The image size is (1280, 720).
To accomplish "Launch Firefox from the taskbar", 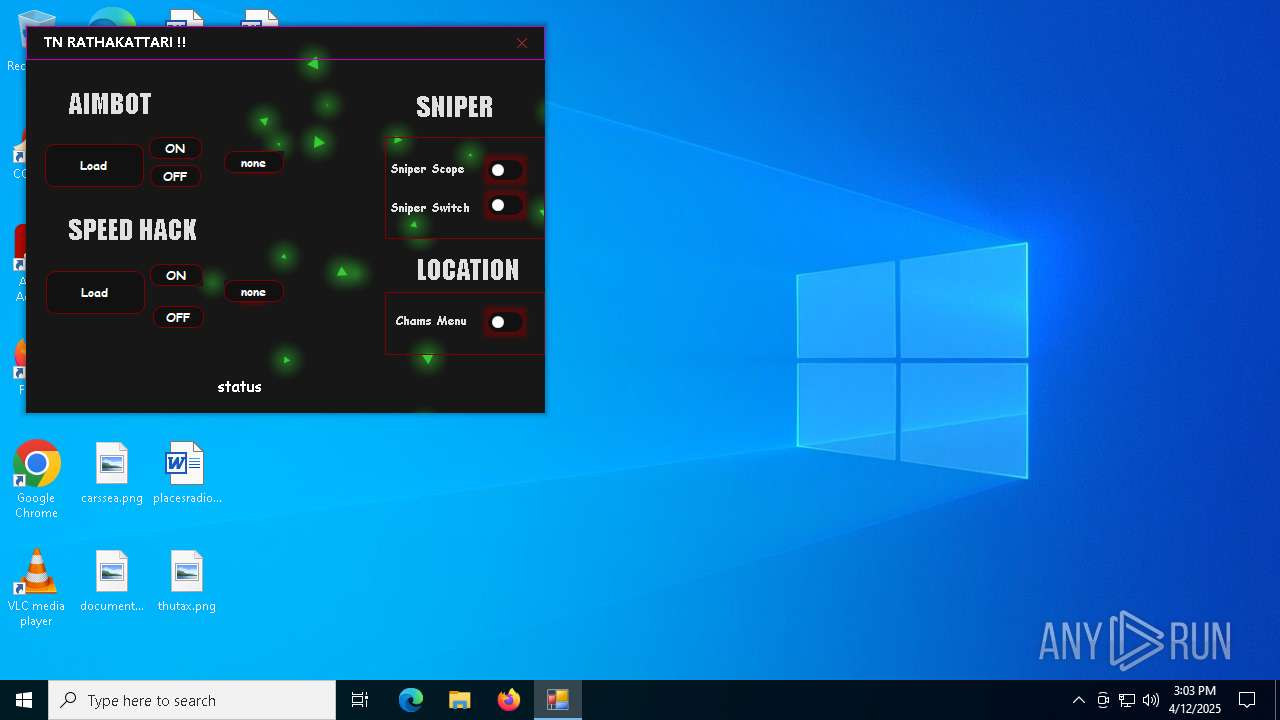I will pyautogui.click(x=509, y=700).
